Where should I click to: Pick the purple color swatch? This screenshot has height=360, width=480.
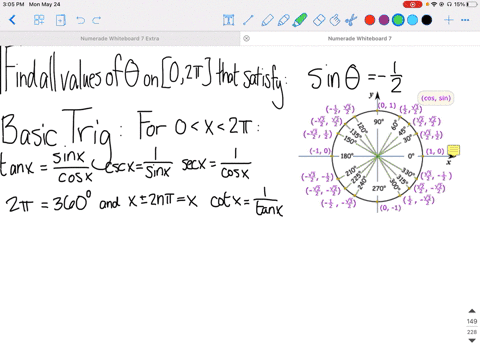point(384,20)
